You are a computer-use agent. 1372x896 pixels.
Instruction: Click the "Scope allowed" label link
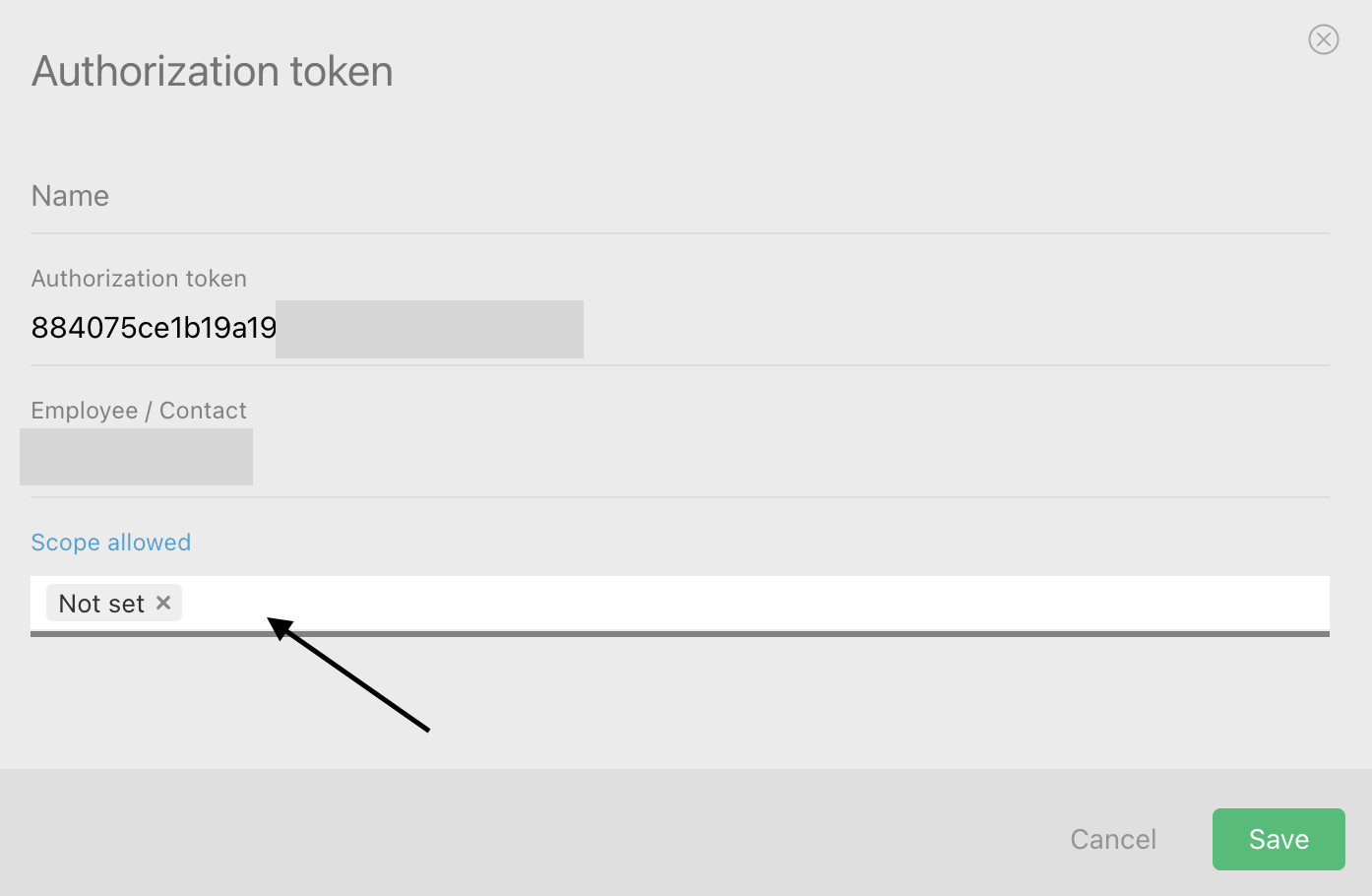(111, 543)
